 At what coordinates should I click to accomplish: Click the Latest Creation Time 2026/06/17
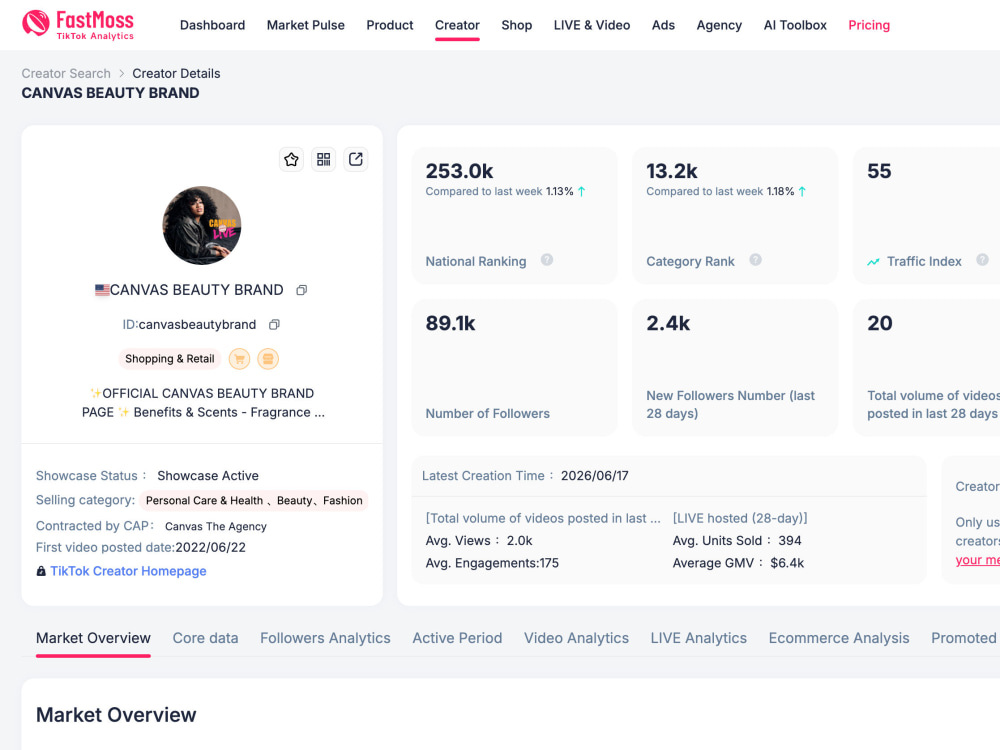pyautogui.click(x=594, y=476)
